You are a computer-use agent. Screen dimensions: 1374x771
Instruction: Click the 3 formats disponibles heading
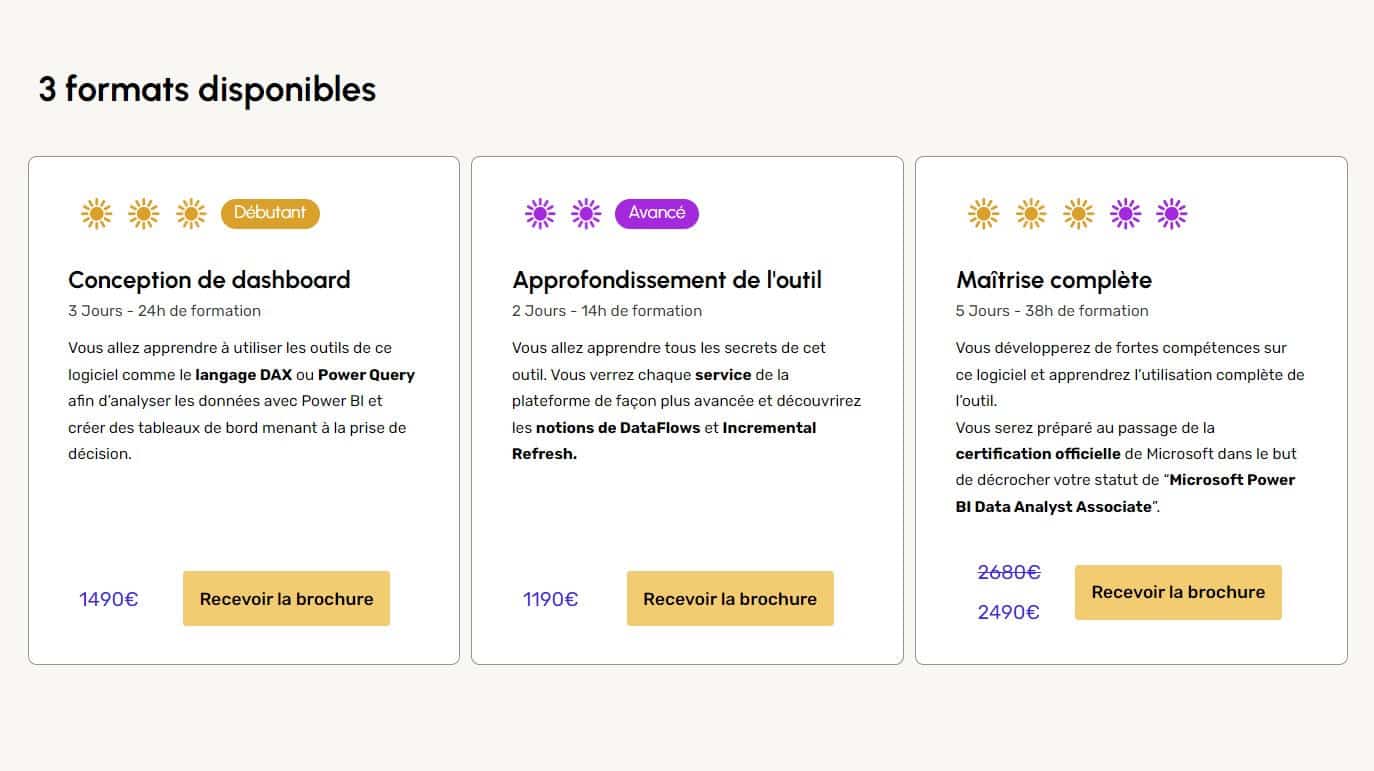point(207,90)
